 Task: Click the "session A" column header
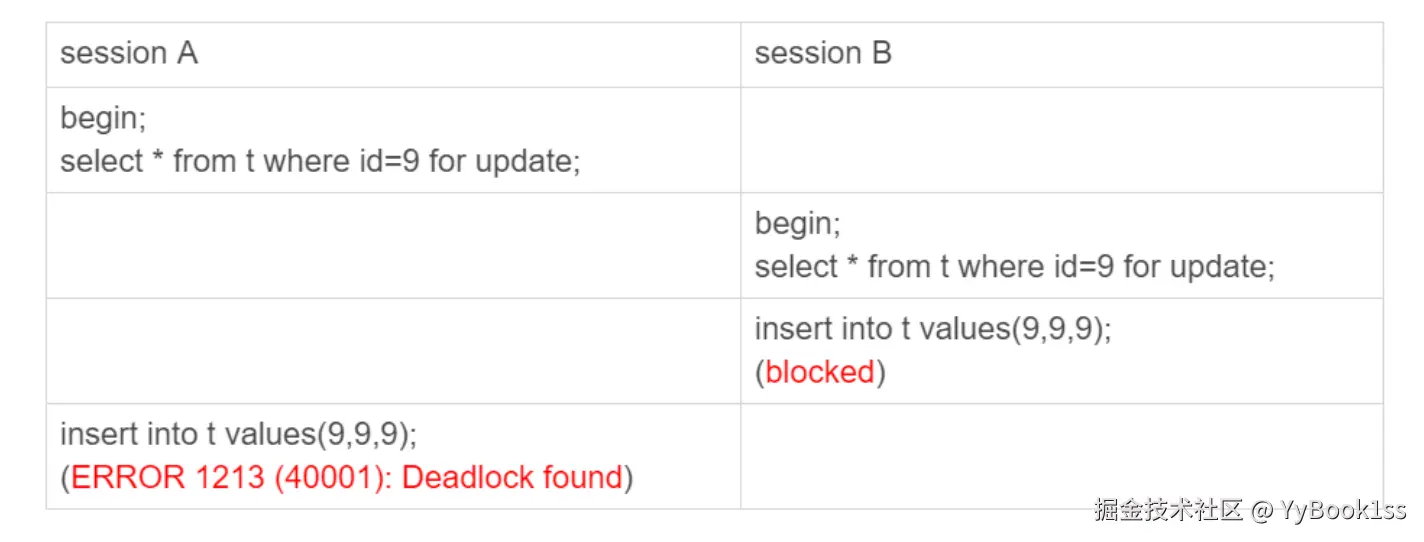tap(129, 54)
